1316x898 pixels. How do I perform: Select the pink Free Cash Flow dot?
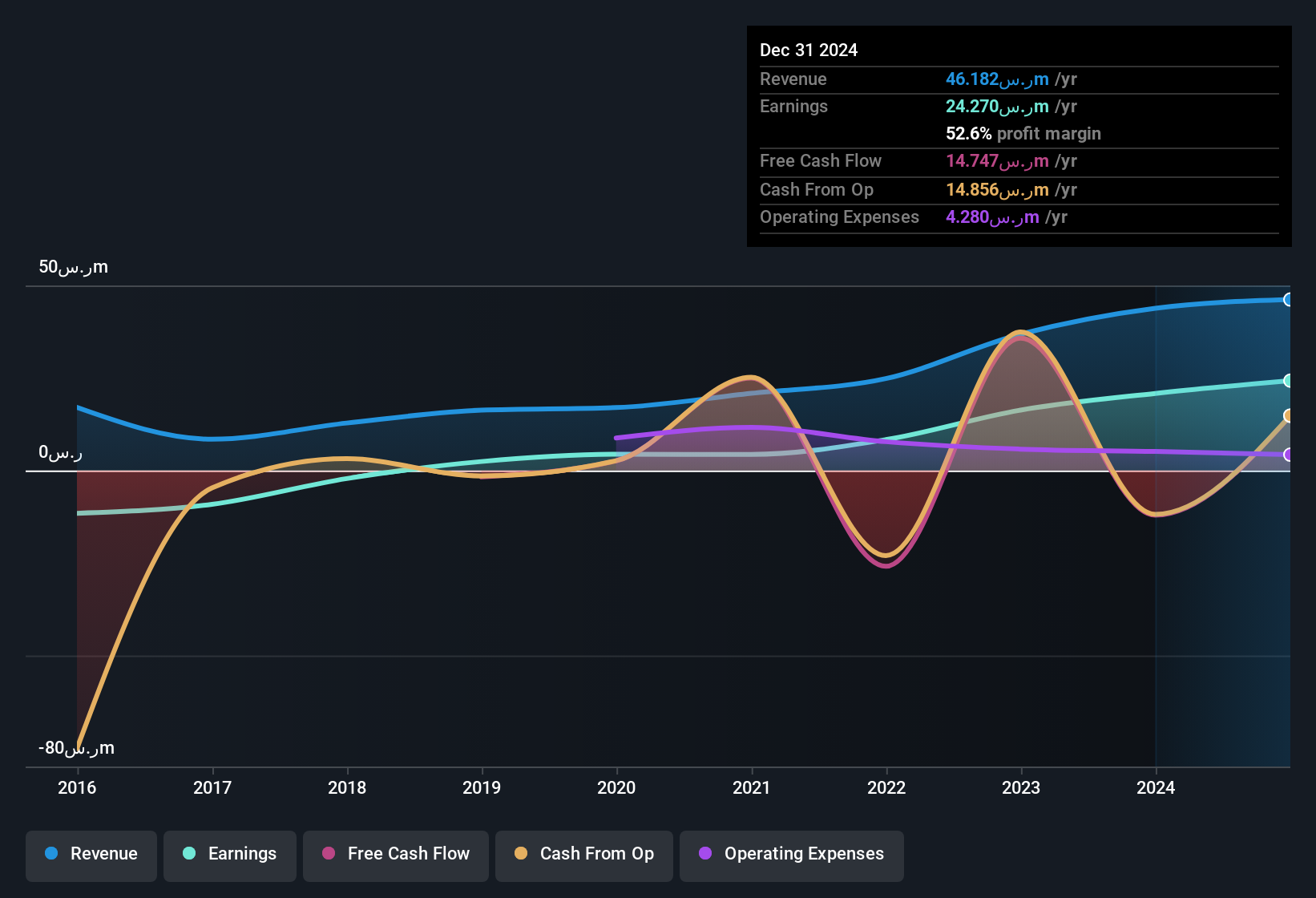click(x=328, y=854)
